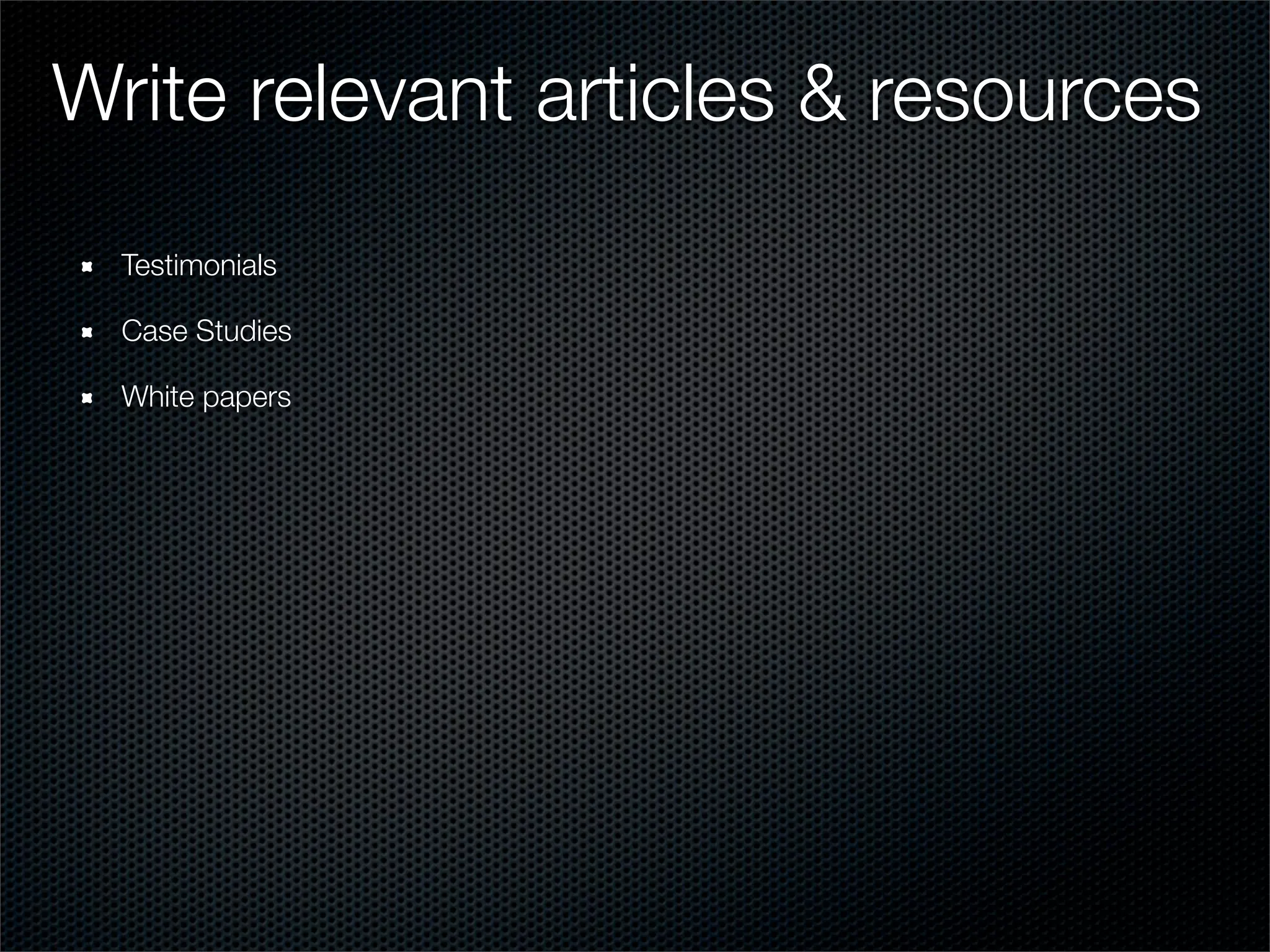Viewport: 1270px width, 952px height.
Task: Click the word White in third bullet
Action: coord(158,397)
